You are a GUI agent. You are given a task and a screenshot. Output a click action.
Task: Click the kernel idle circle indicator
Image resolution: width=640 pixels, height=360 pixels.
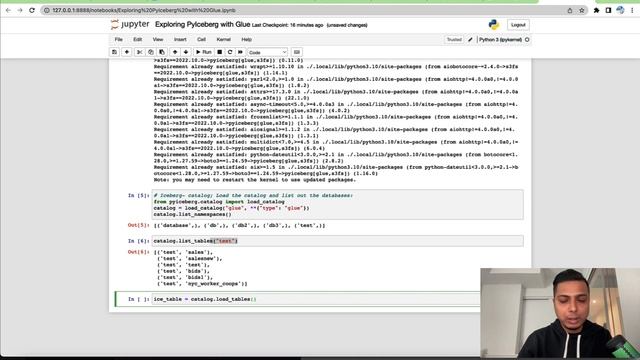tap(527, 40)
